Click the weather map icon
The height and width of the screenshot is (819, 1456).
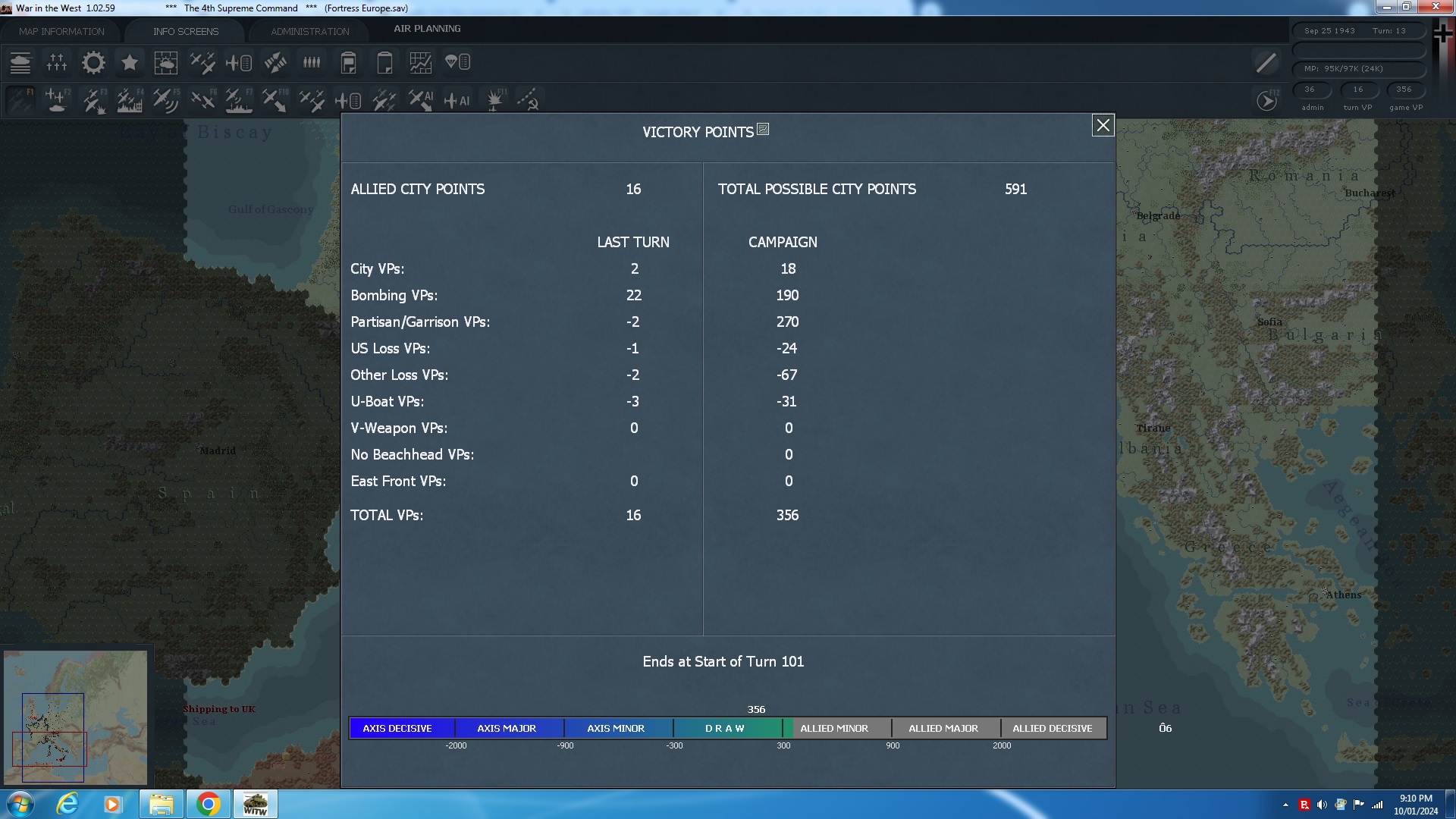pyautogui.click(x=165, y=62)
